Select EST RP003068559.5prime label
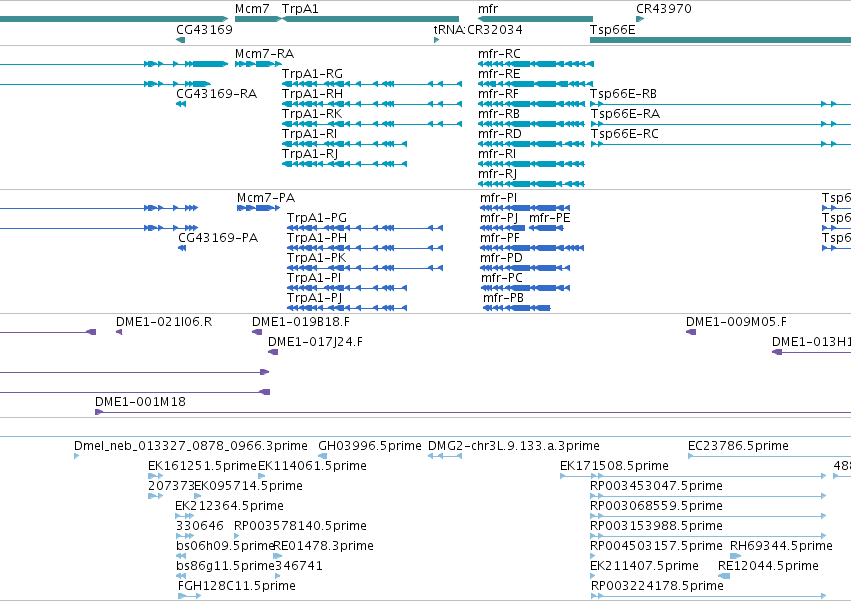 click(x=657, y=505)
